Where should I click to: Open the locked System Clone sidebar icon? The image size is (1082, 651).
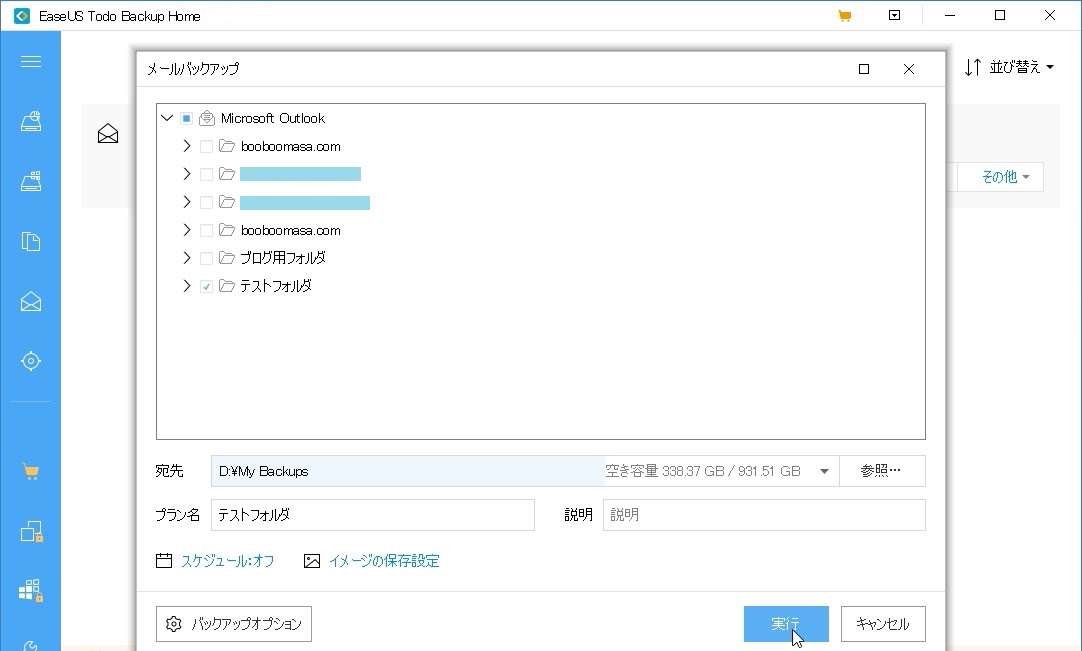point(31,590)
